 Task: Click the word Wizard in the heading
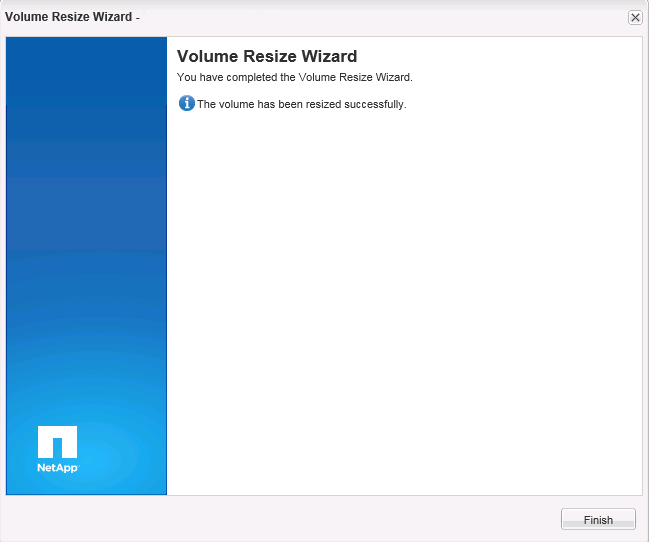(x=322, y=57)
